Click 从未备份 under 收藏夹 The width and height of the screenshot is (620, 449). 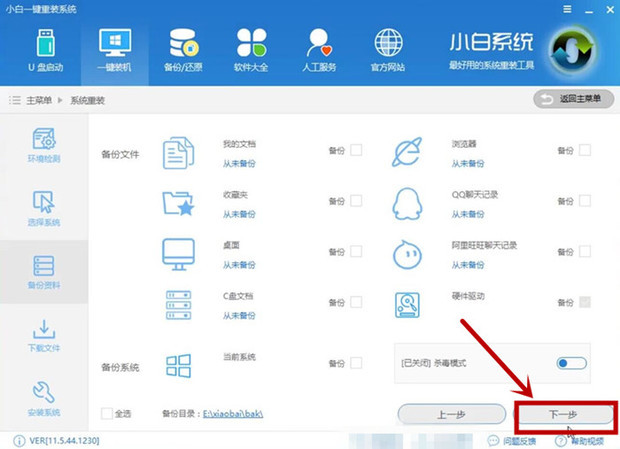tap(239, 214)
